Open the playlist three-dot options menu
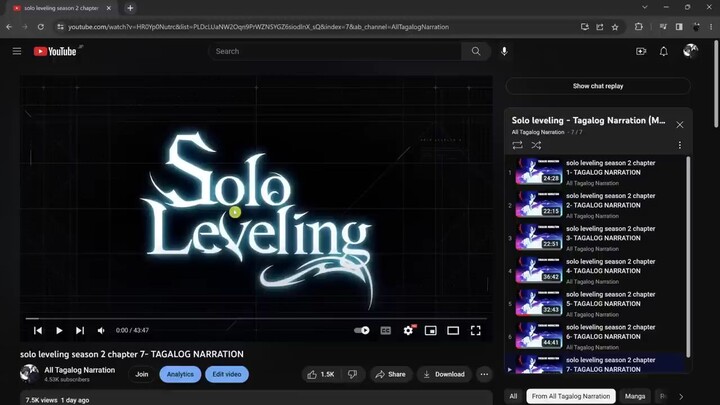The image size is (720, 405). [680, 145]
